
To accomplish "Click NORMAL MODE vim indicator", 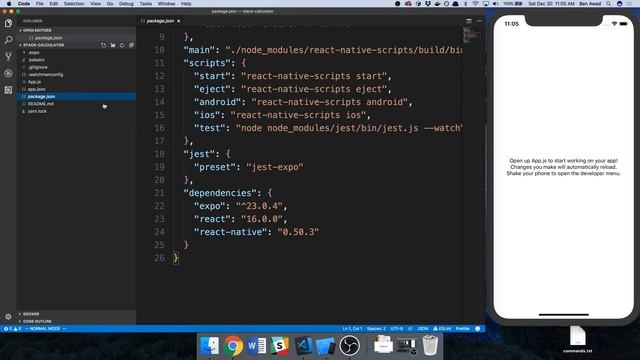I will click(x=45, y=329).
